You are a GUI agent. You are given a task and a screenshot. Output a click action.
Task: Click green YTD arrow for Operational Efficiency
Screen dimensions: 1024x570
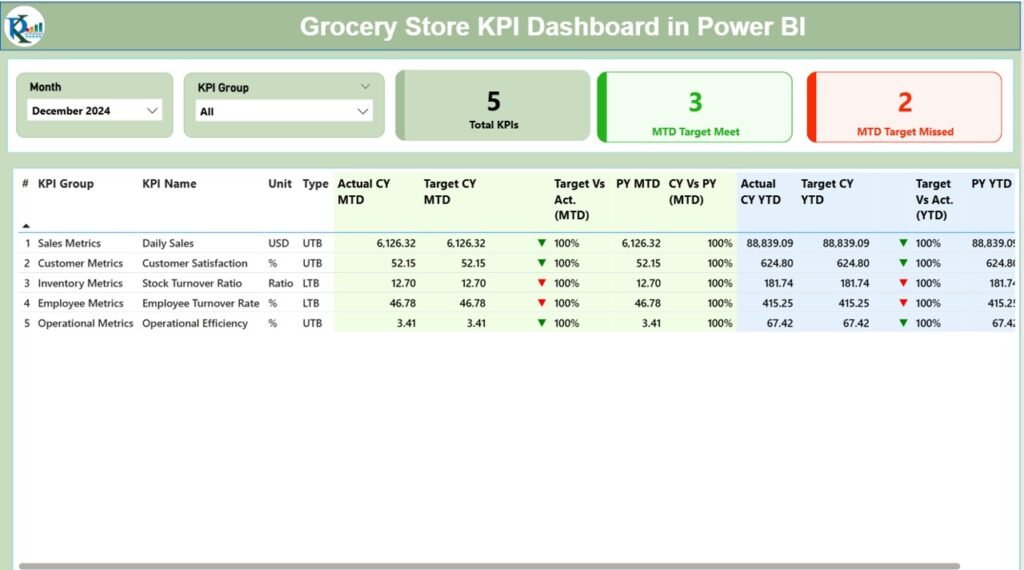(x=903, y=323)
